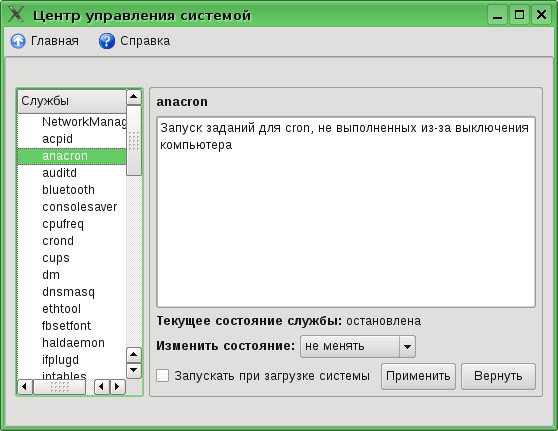
Task: Select dm service
Action: click(x=72, y=275)
